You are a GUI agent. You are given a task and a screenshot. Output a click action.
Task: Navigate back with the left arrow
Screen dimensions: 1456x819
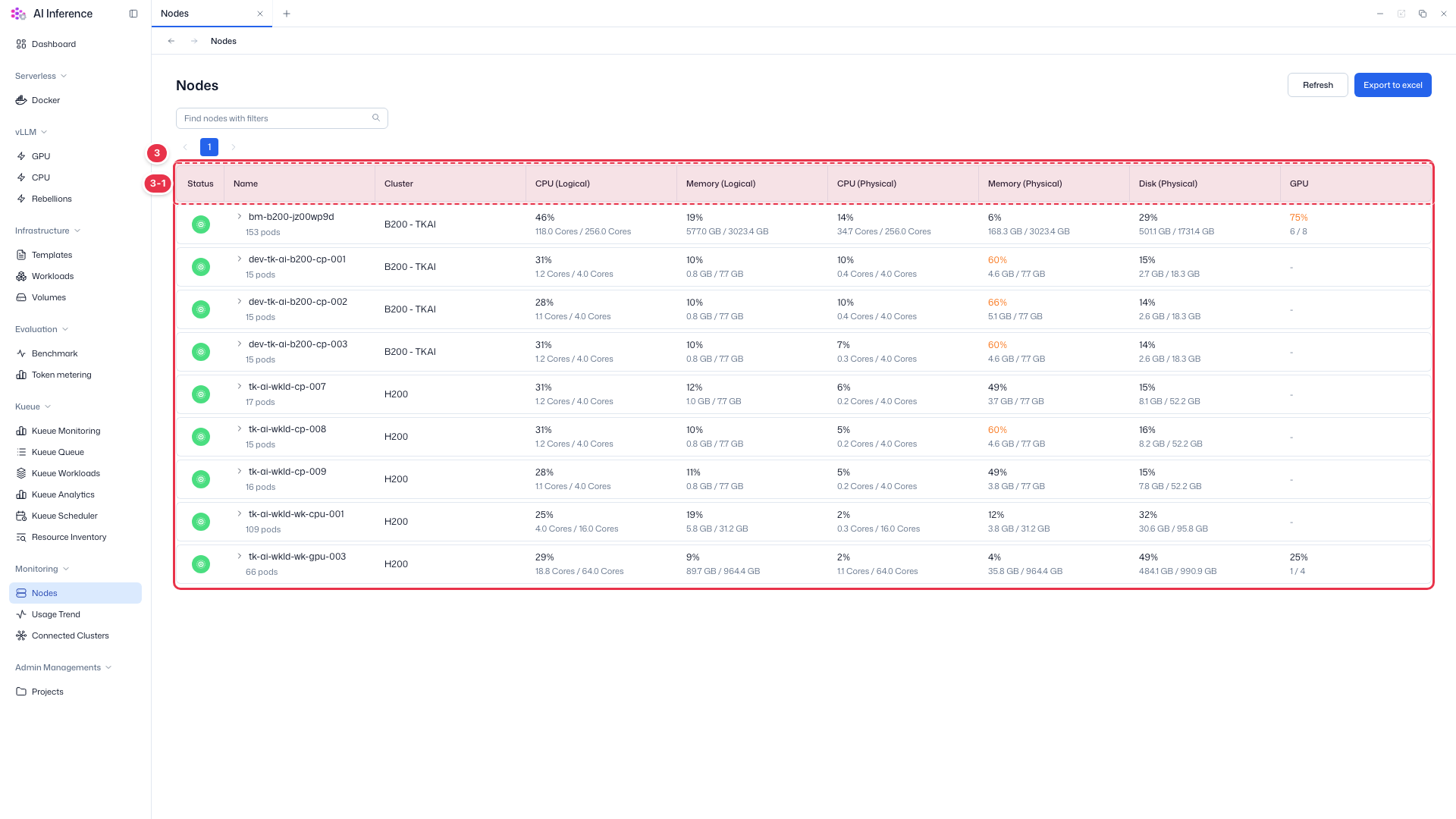(x=171, y=41)
